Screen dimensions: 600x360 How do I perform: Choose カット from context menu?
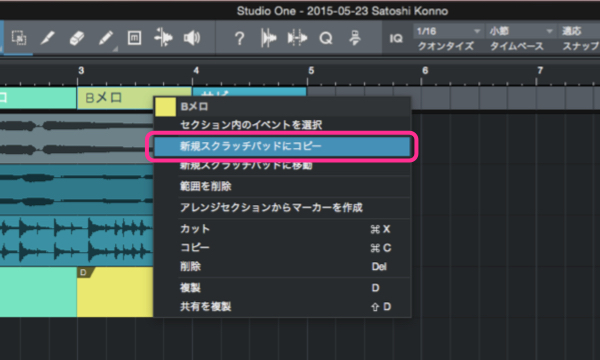click(x=282, y=229)
